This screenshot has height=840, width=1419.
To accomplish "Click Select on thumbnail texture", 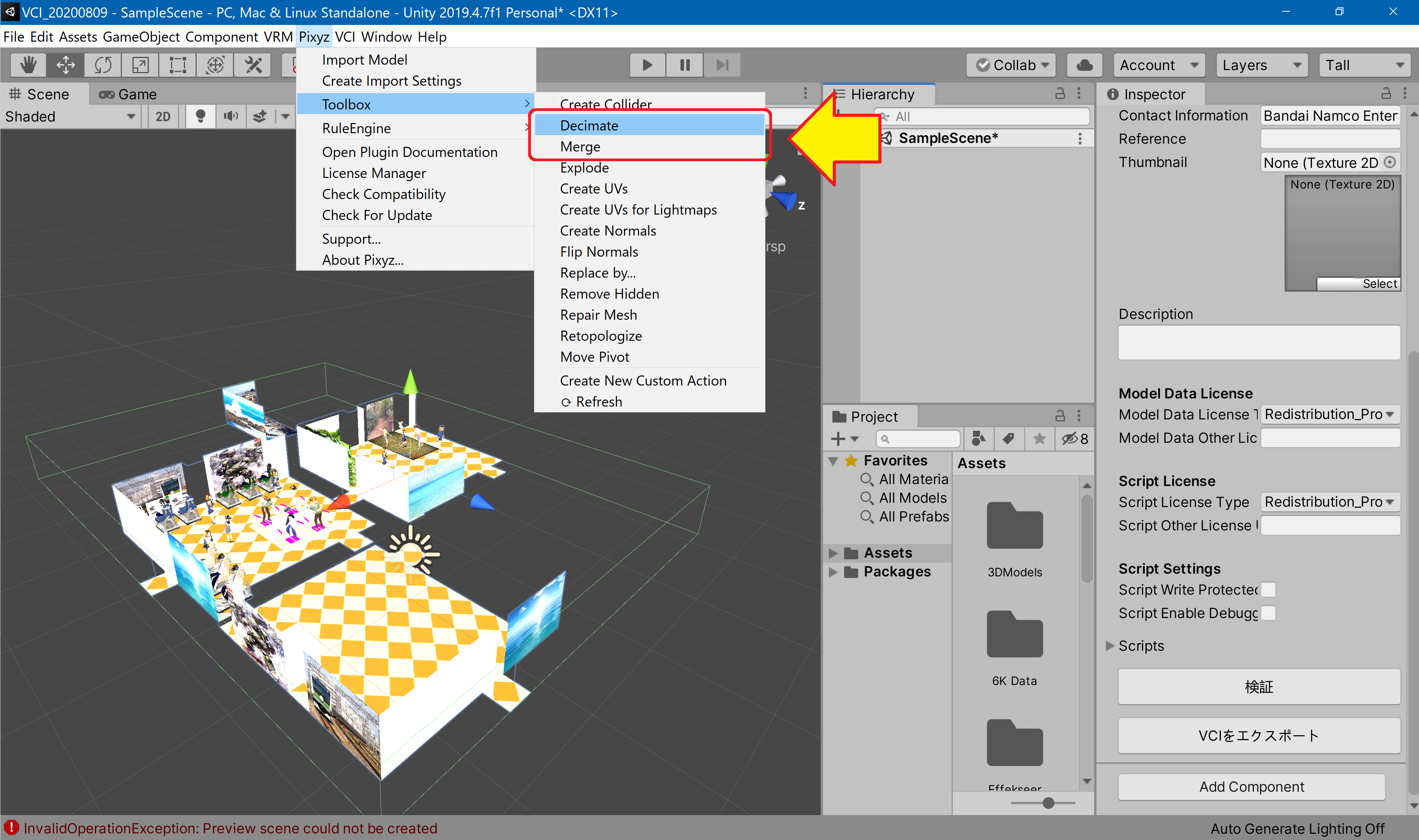I will pyautogui.click(x=1359, y=284).
